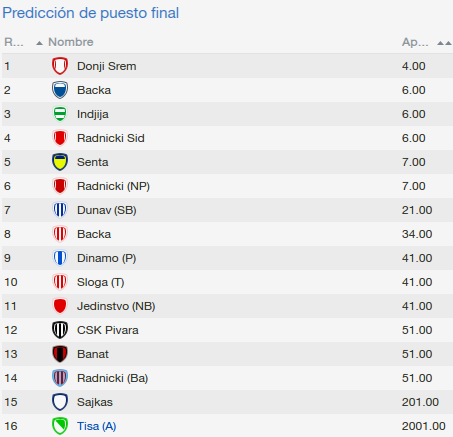Open the Predicción de puesto final heading link
Viewport: 453px width, 437px height.
[x=91, y=13]
